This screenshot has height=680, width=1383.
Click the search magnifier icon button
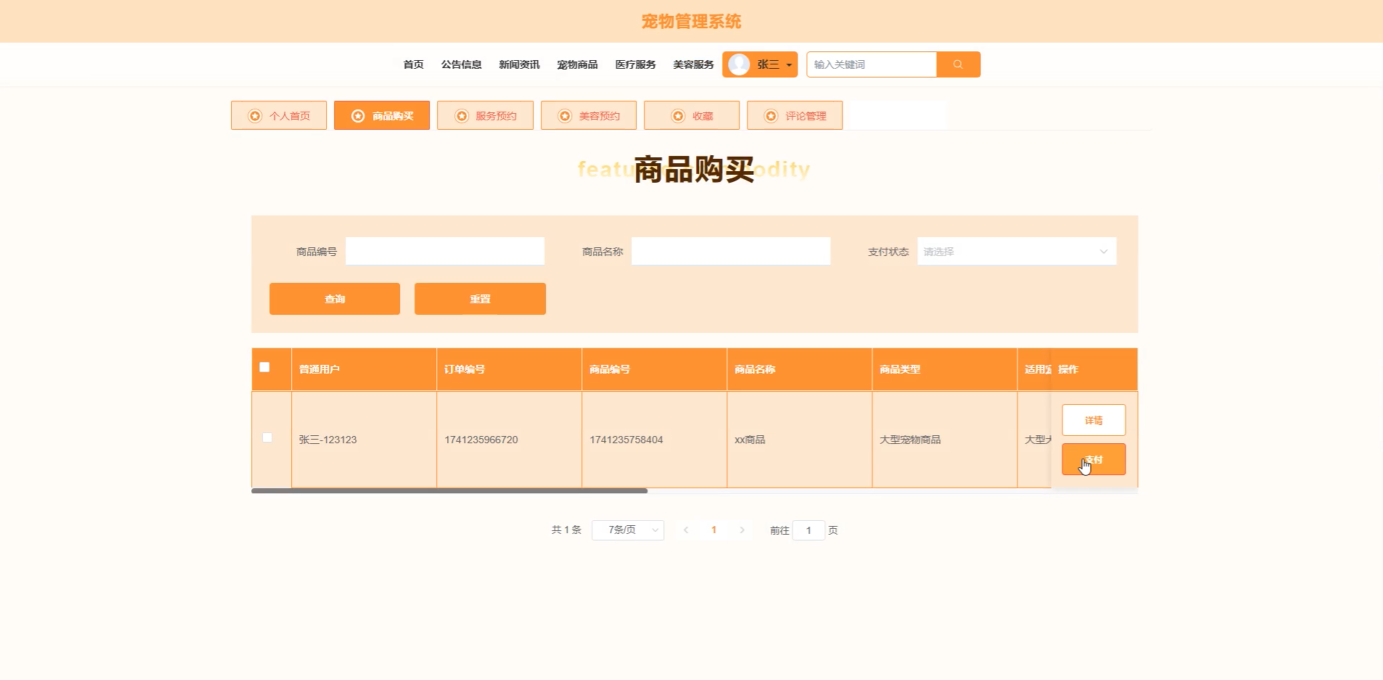point(958,64)
